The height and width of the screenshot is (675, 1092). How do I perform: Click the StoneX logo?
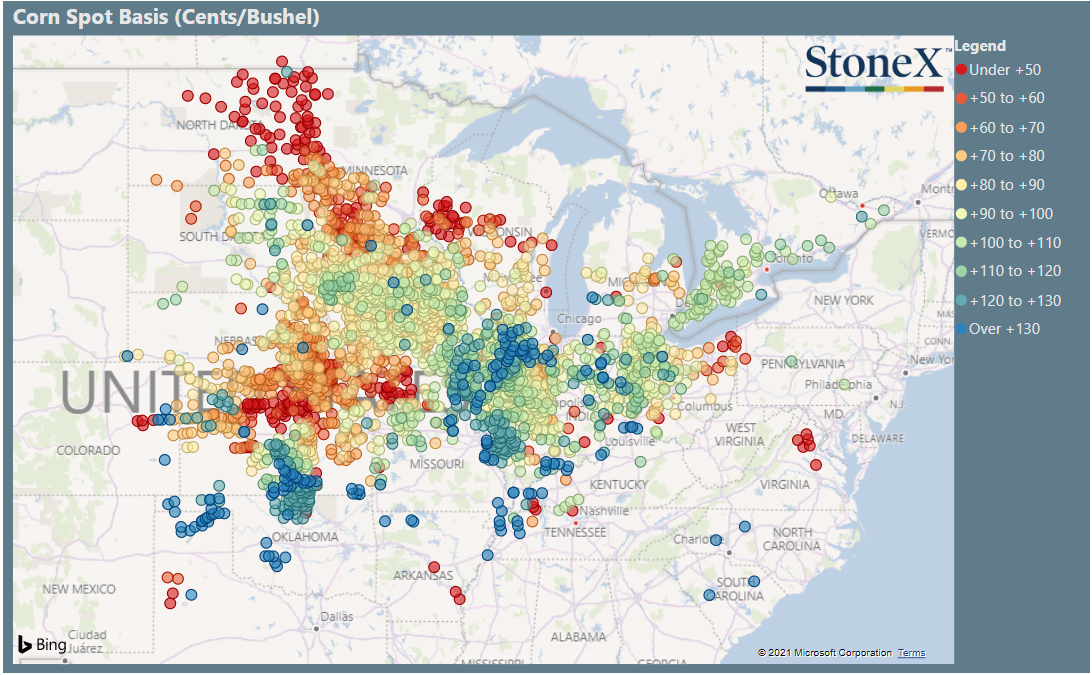(877, 68)
